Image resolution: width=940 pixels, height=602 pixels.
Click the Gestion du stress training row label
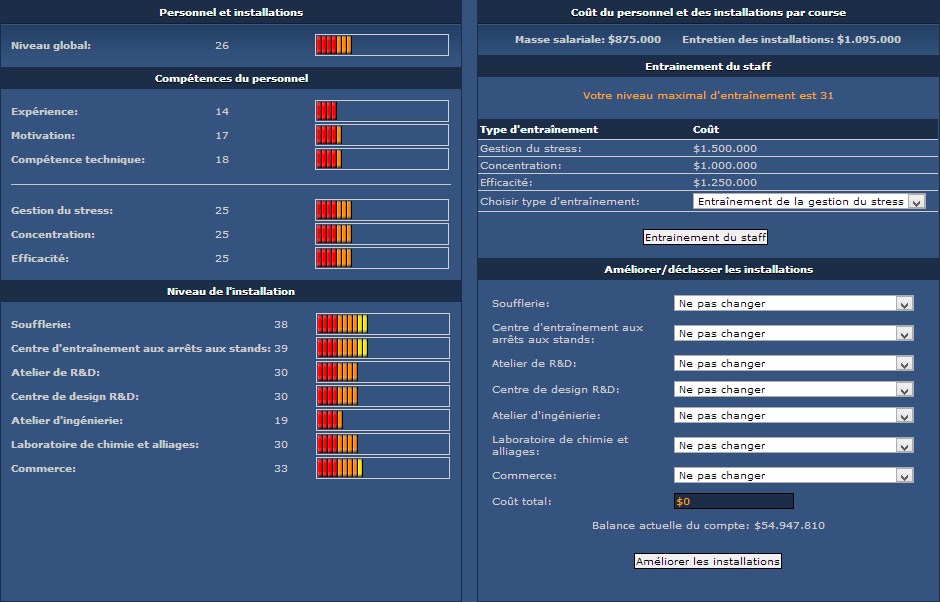(531, 149)
